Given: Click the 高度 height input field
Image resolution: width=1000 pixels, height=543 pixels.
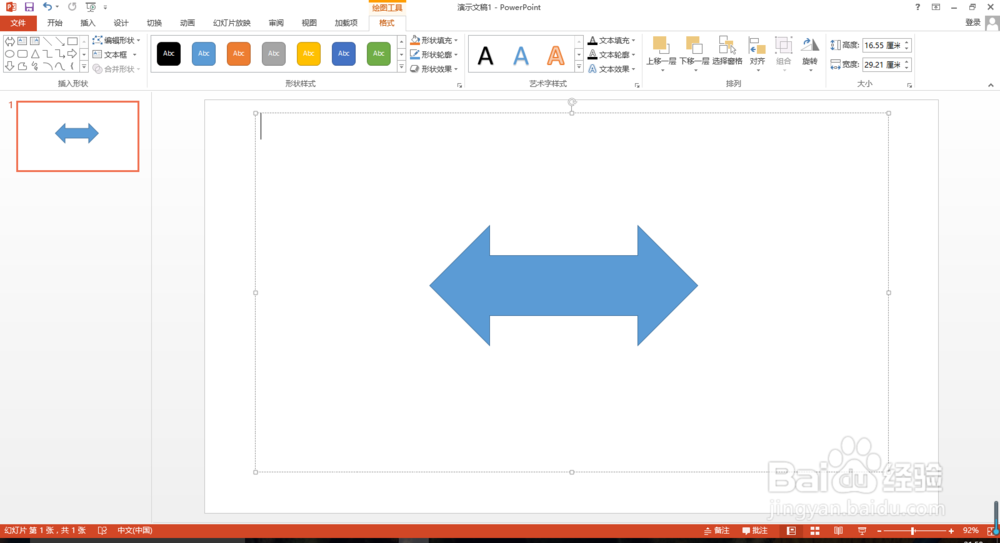Looking at the screenshot, I should click(x=882, y=45).
